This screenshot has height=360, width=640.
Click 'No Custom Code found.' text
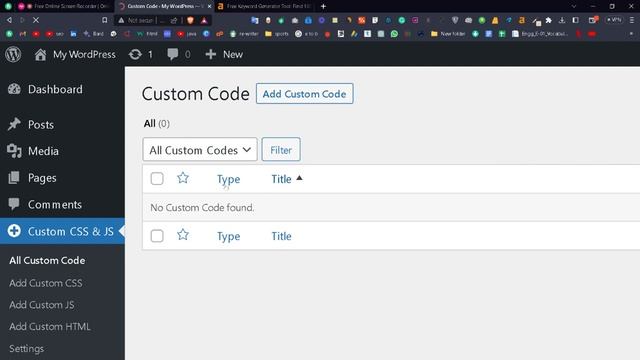(x=202, y=207)
